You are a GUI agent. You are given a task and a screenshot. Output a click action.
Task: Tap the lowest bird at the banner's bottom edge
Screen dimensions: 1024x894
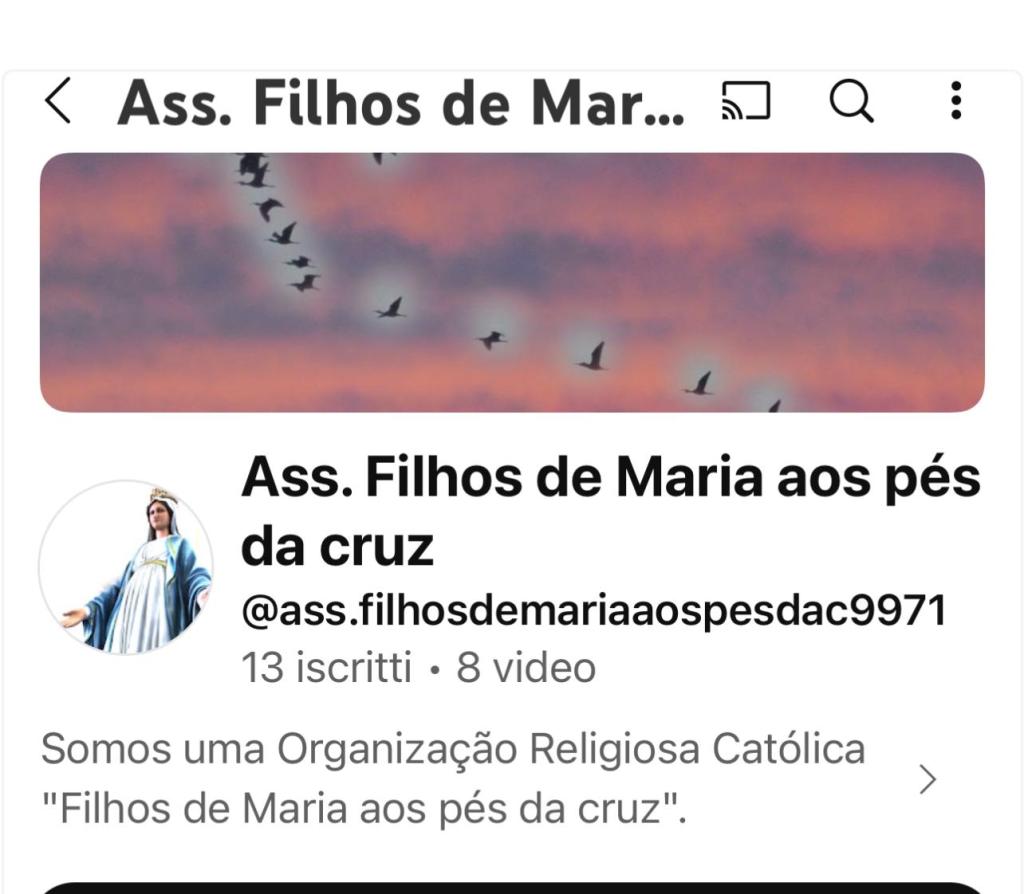pyautogui.click(x=775, y=406)
